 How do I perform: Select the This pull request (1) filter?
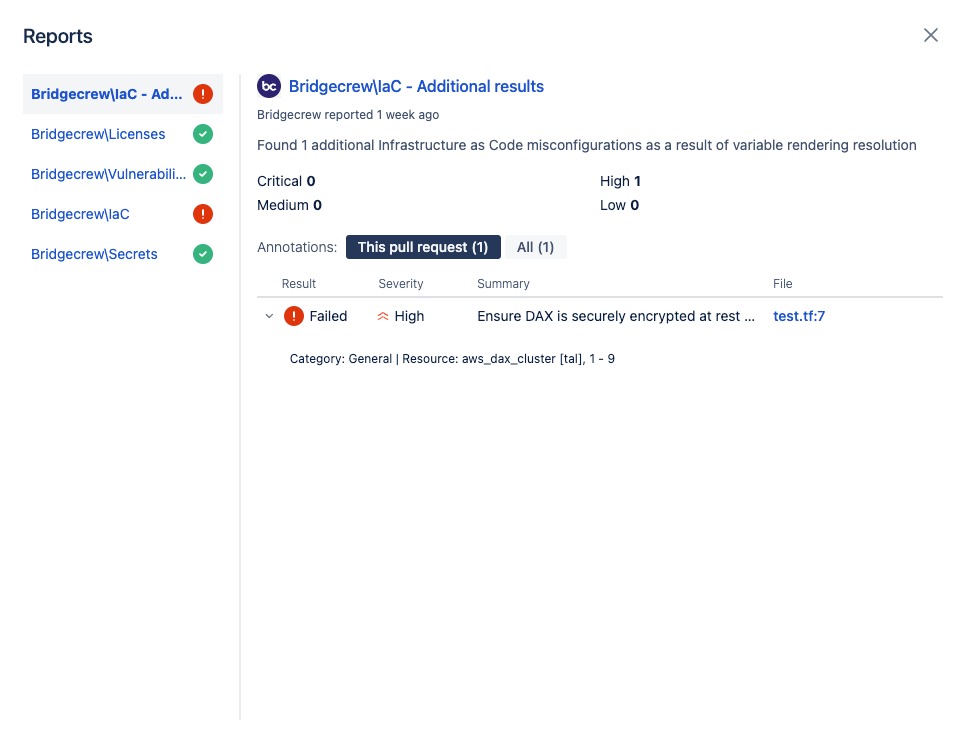423,247
